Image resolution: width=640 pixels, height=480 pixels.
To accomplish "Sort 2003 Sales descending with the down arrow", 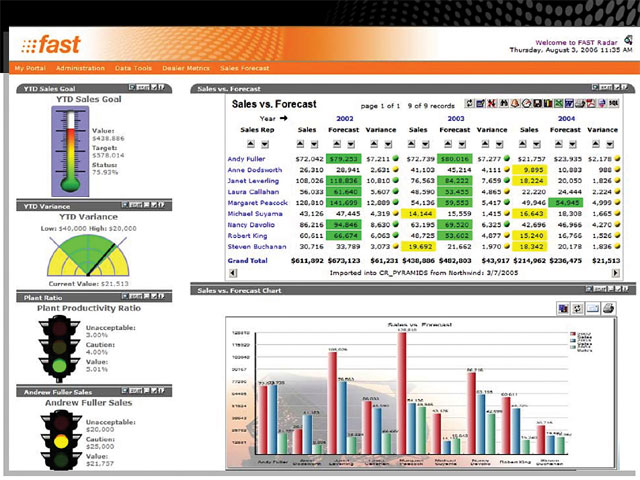I will 425,144.
